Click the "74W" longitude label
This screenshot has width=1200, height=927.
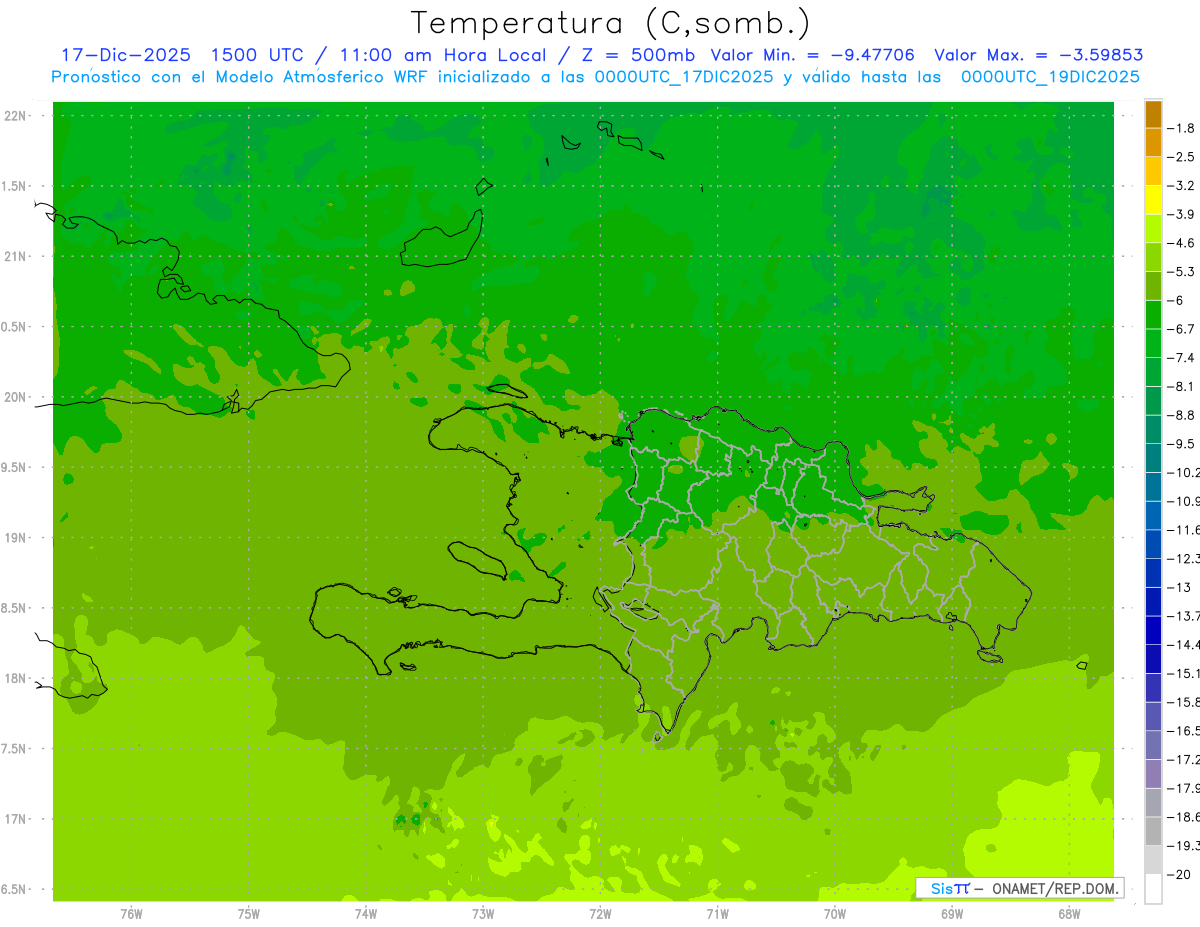coord(366,914)
